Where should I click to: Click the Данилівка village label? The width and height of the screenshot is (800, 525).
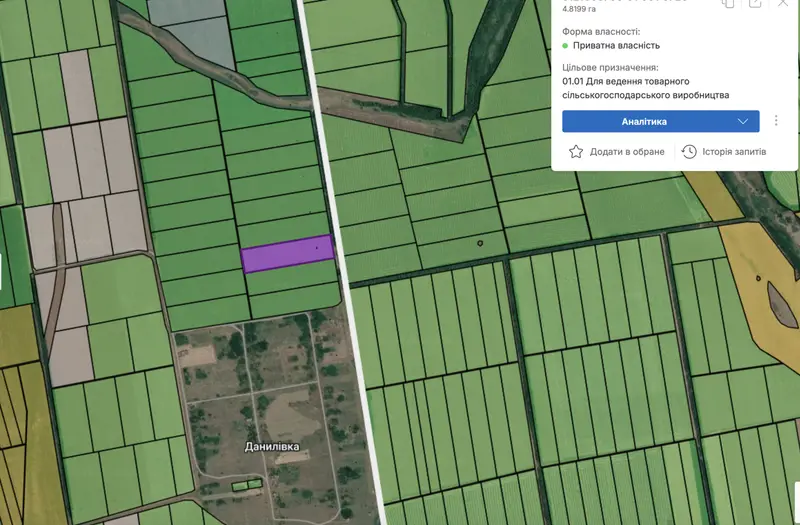272,446
